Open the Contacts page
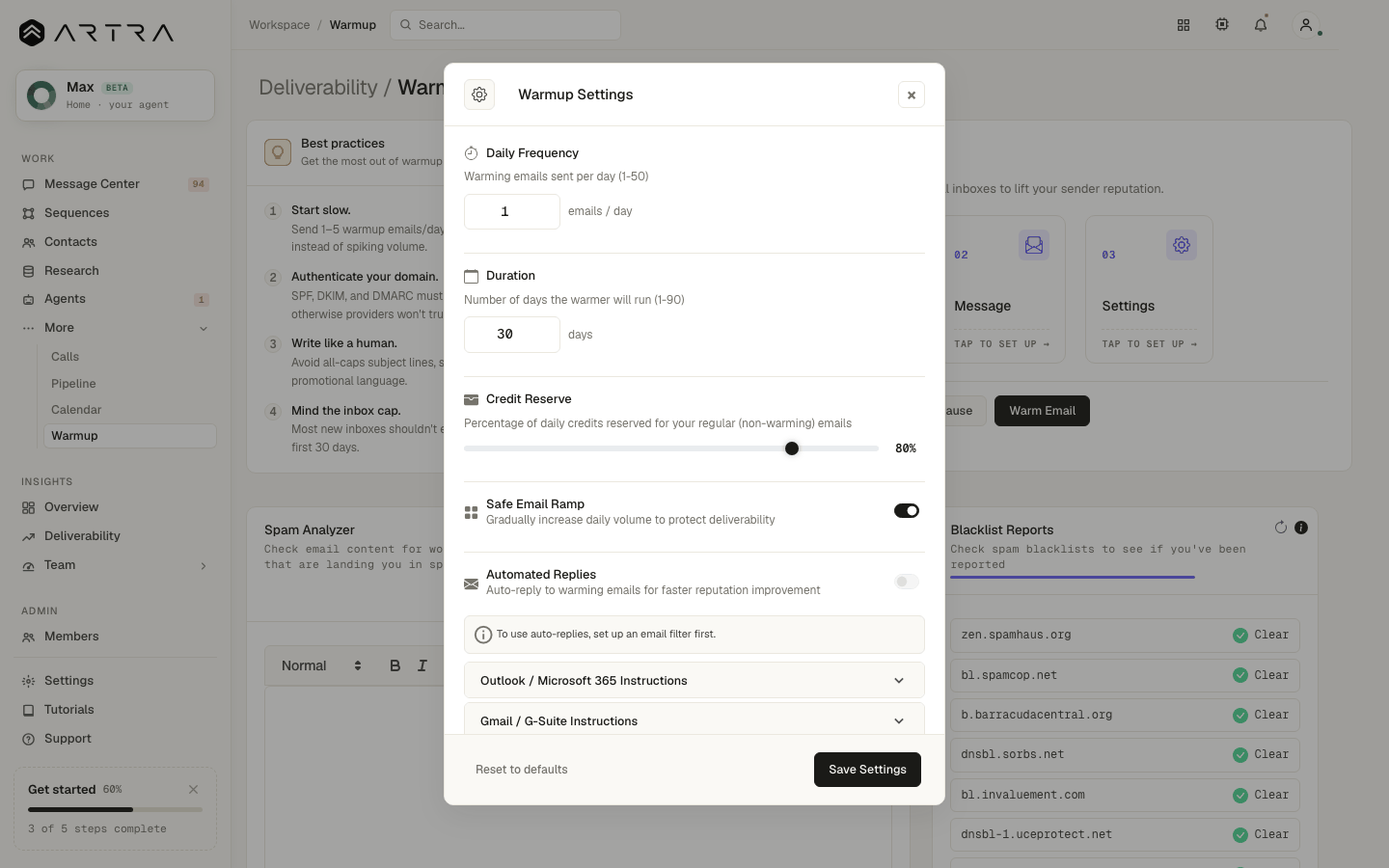1389x868 pixels. click(116, 242)
